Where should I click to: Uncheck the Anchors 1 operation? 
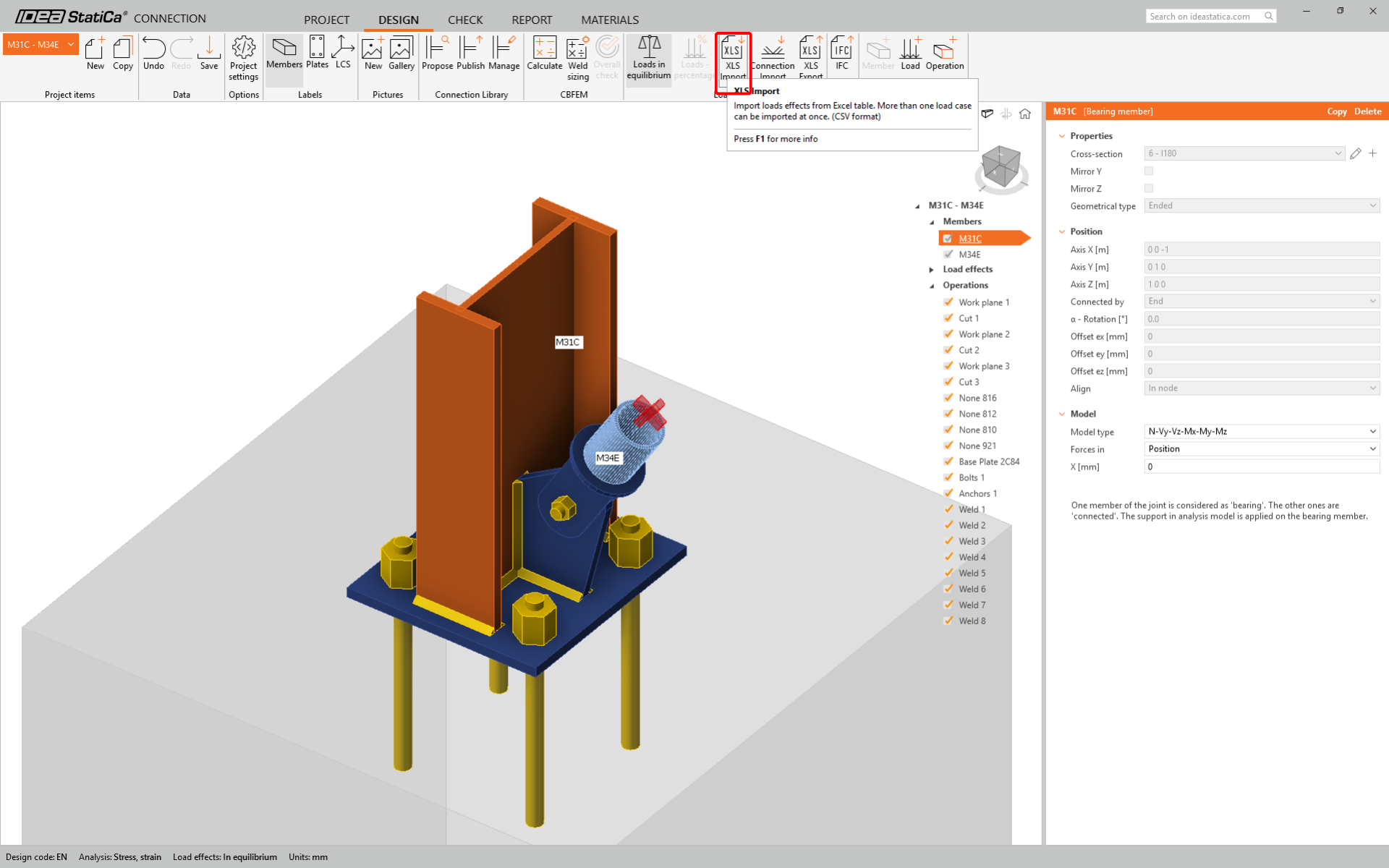tap(948, 493)
